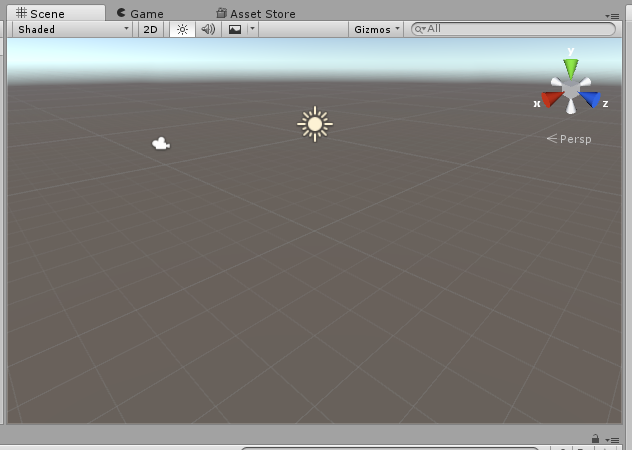The width and height of the screenshot is (632, 450).
Task: Open the Scene panel options menu
Action: (612, 16)
